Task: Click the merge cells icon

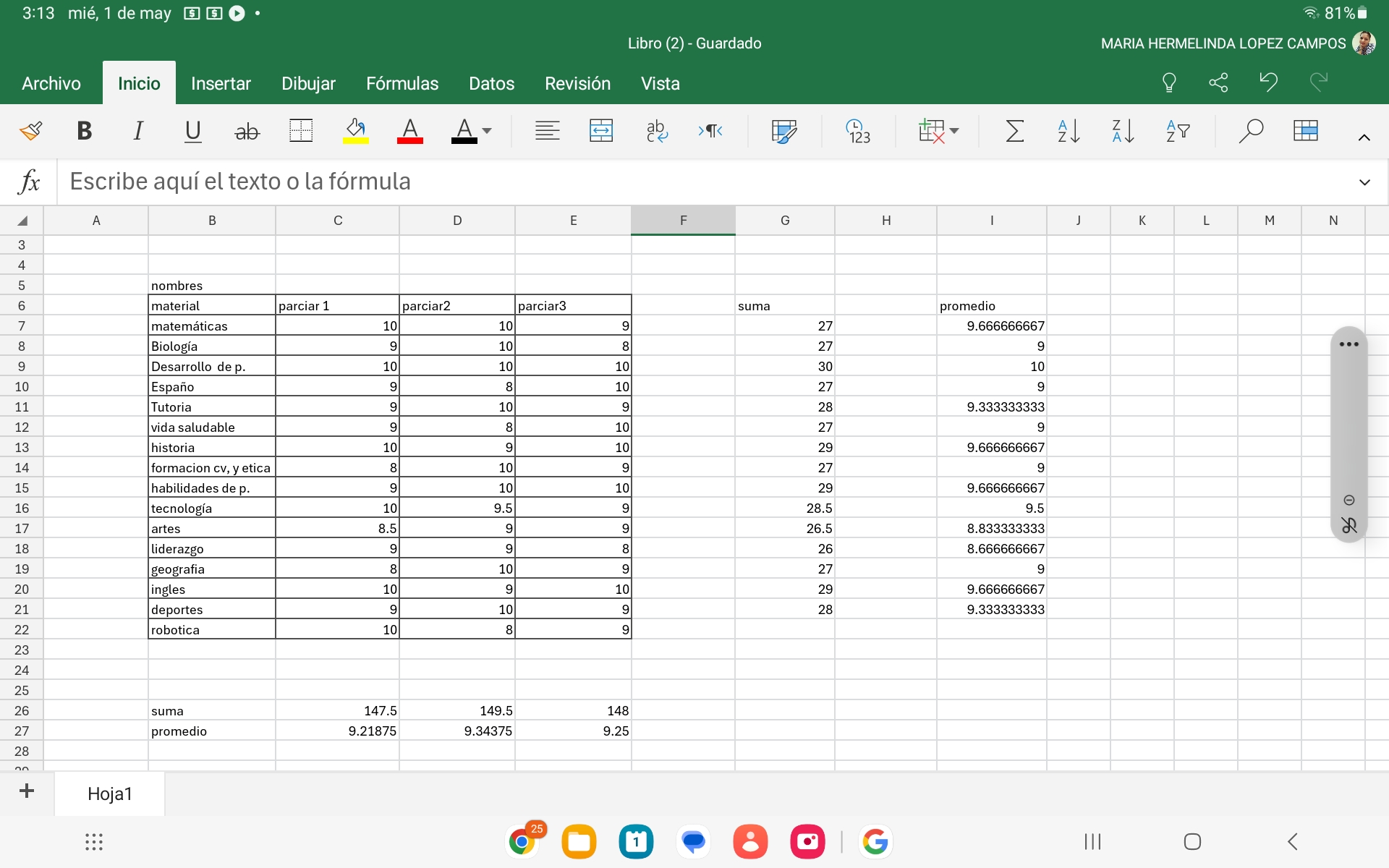Action: click(x=600, y=131)
